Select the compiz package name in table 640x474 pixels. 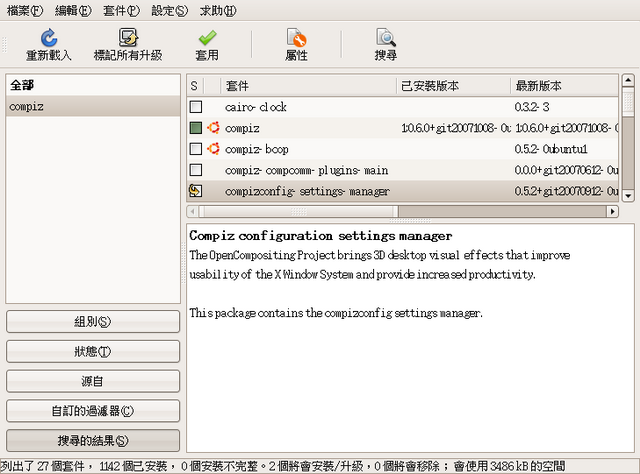pyautogui.click(x=242, y=128)
